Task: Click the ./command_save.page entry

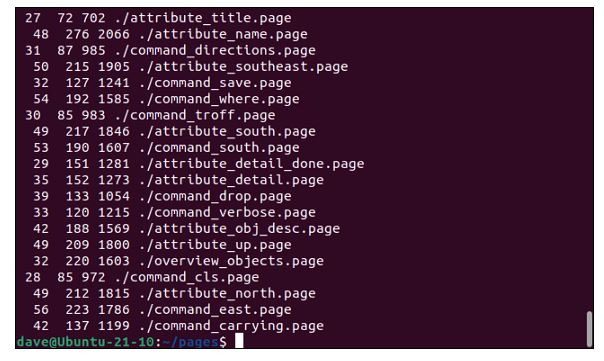Action: pyautogui.click(x=215, y=83)
